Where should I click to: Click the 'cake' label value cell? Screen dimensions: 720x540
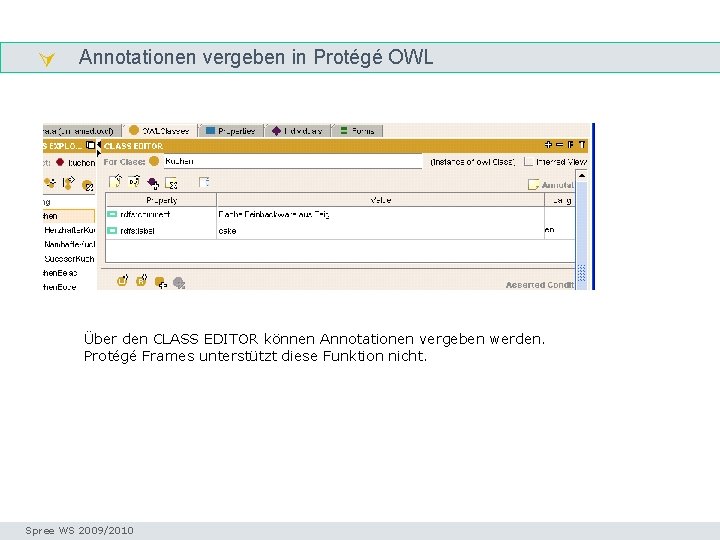click(380, 231)
